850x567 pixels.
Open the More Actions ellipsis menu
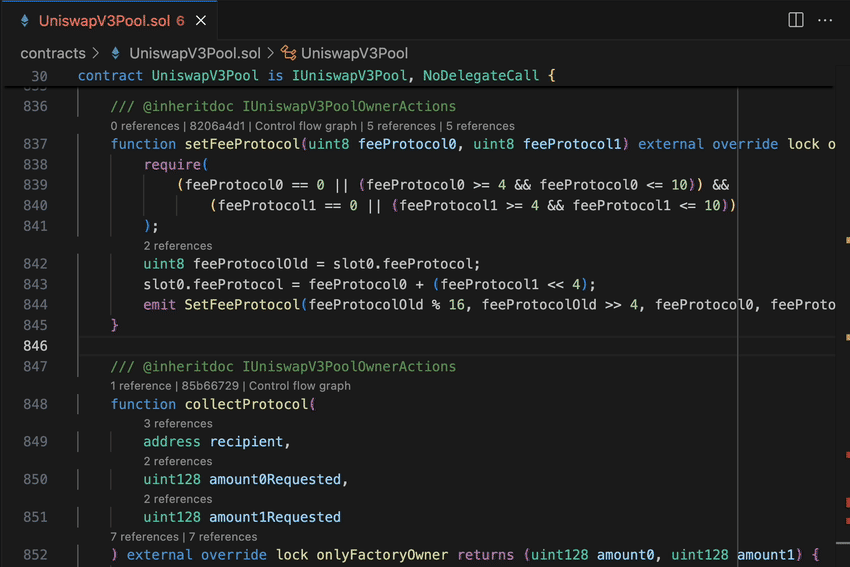click(x=825, y=20)
